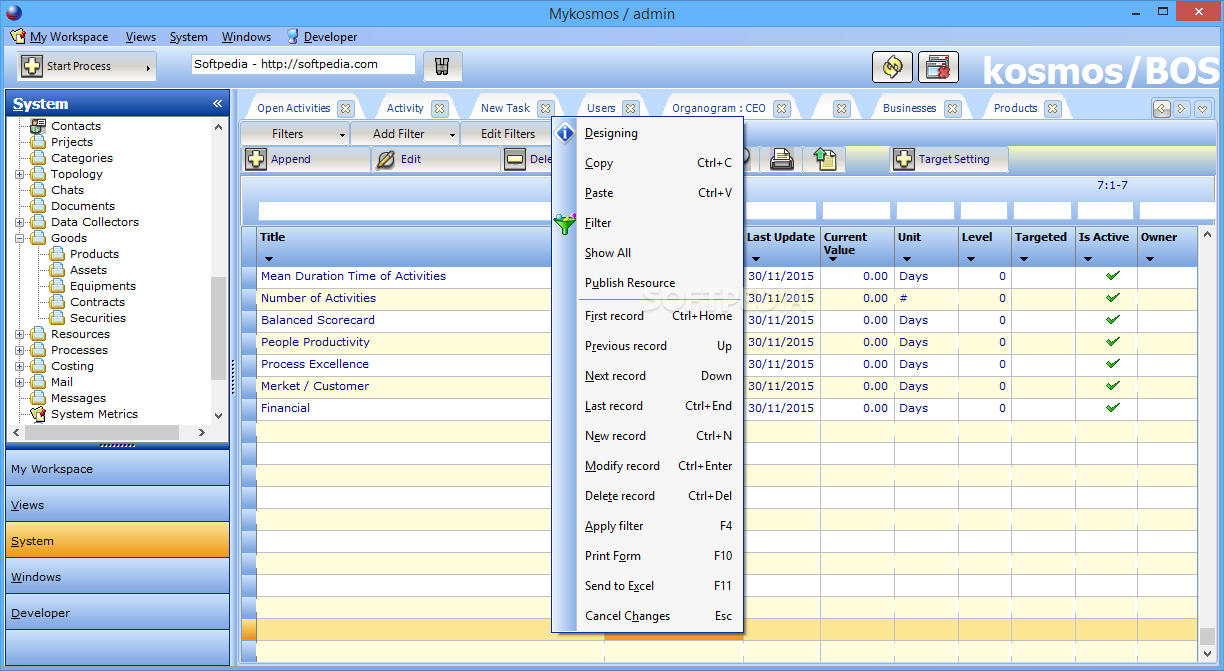Click the Contacts icon in the System tree
The height and width of the screenshot is (671, 1224).
(38, 126)
